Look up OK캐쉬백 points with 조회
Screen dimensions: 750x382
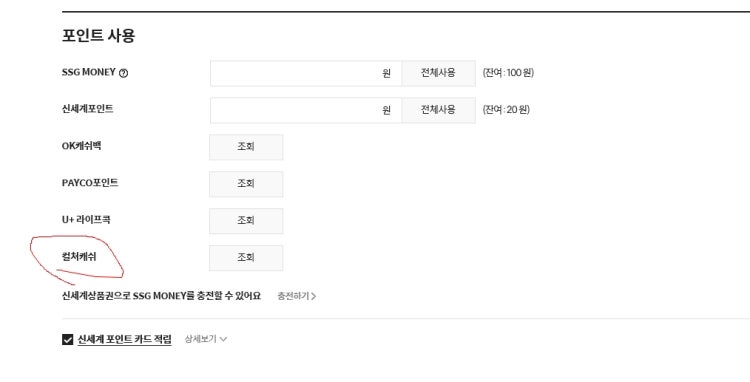tap(246, 147)
